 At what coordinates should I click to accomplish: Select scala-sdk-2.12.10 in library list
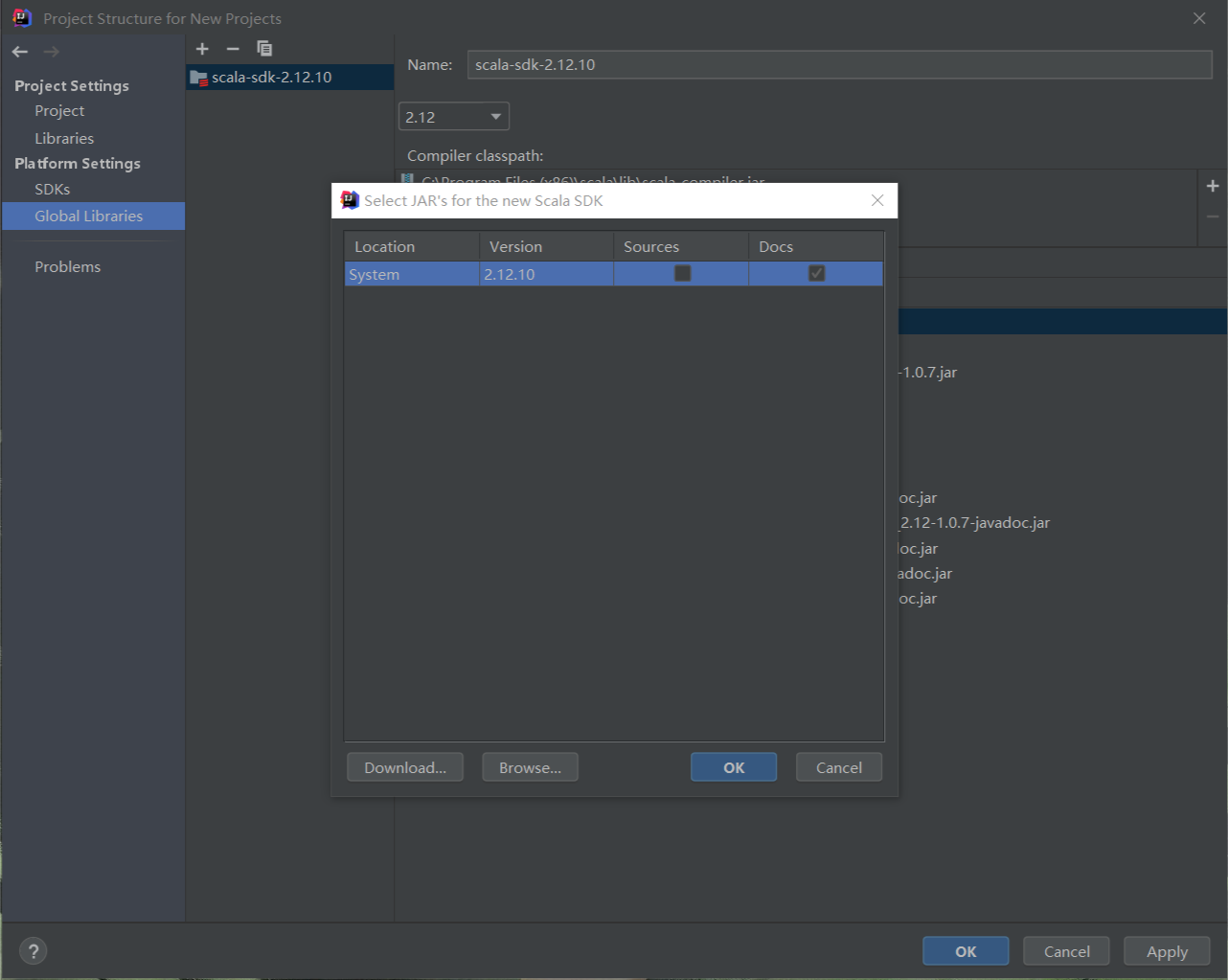pos(289,78)
